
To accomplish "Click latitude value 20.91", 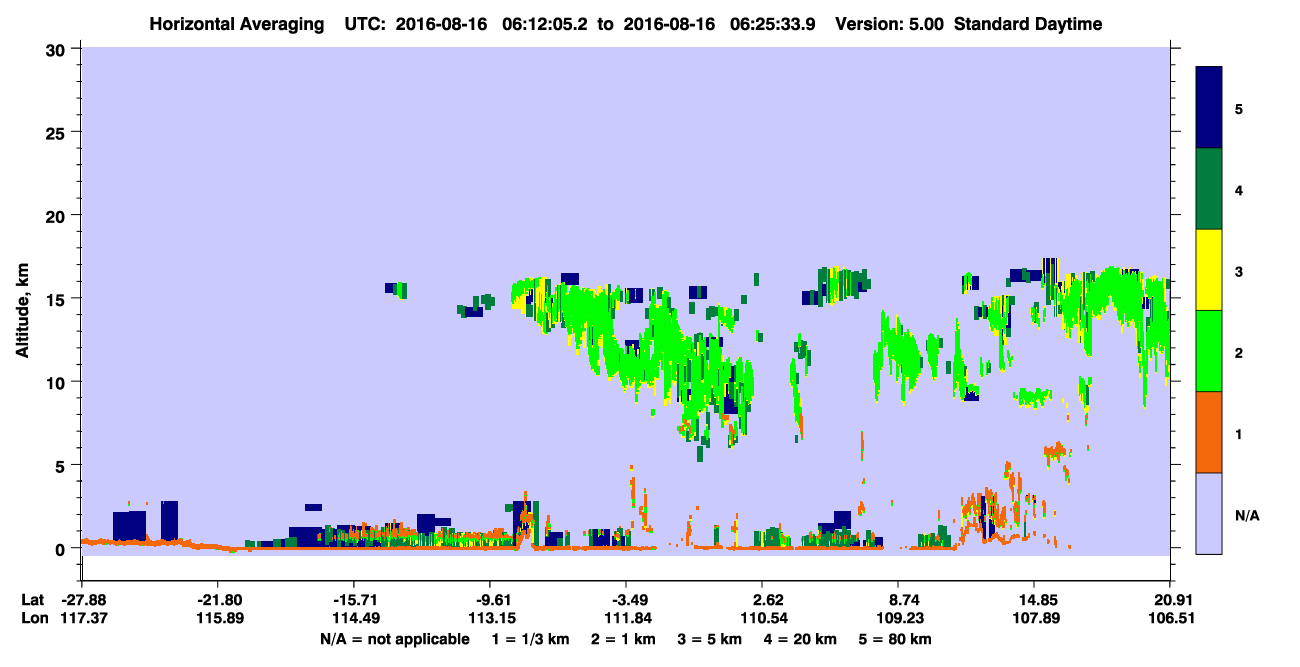I will coord(1170,599).
